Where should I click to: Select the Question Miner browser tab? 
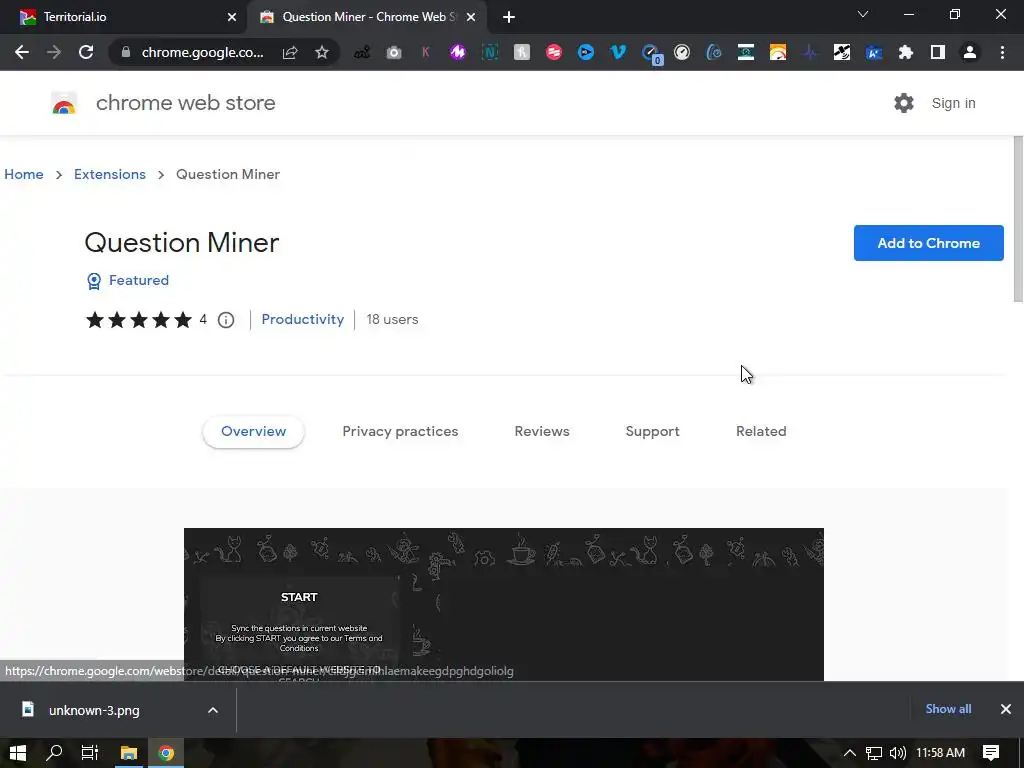pyautogui.click(x=366, y=17)
